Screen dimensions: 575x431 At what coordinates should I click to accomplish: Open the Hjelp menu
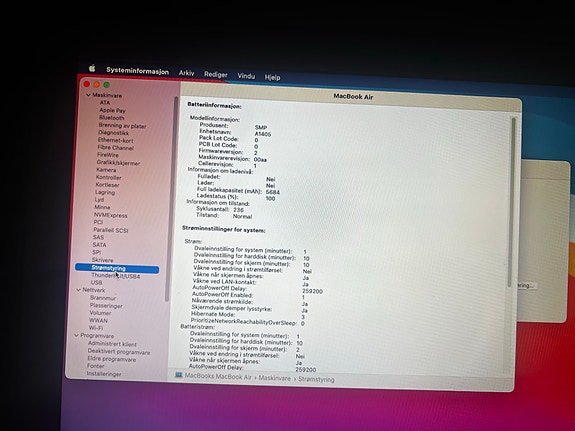coord(272,77)
